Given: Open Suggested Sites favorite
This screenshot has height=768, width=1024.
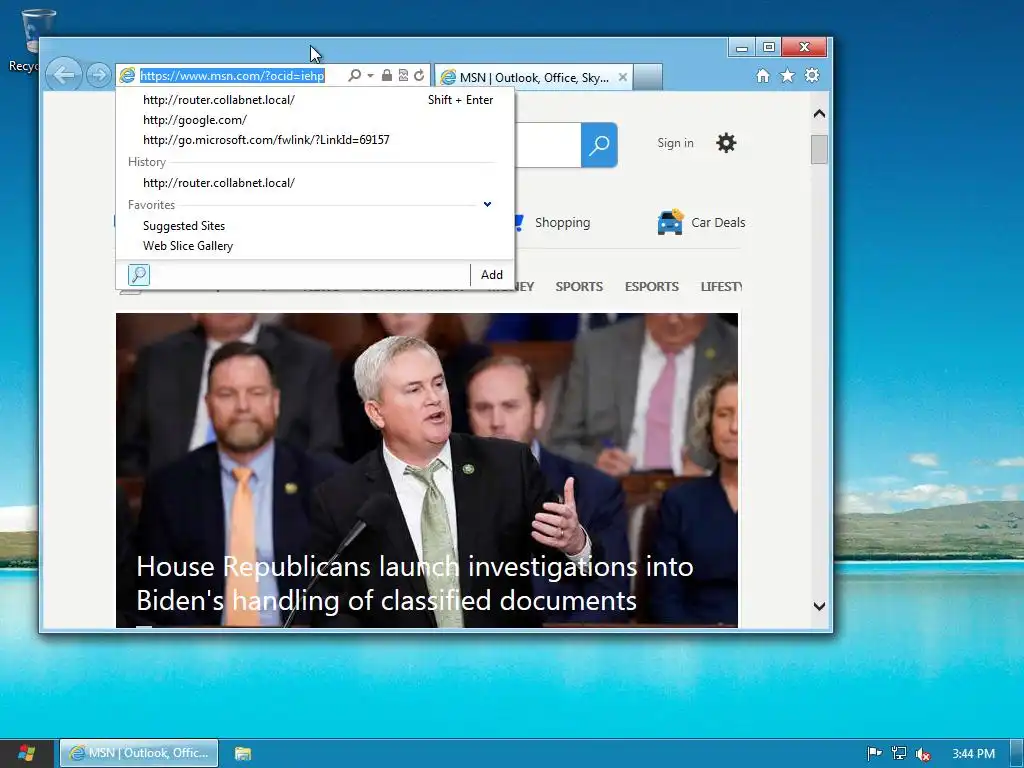Looking at the screenshot, I should tap(315, 226).
